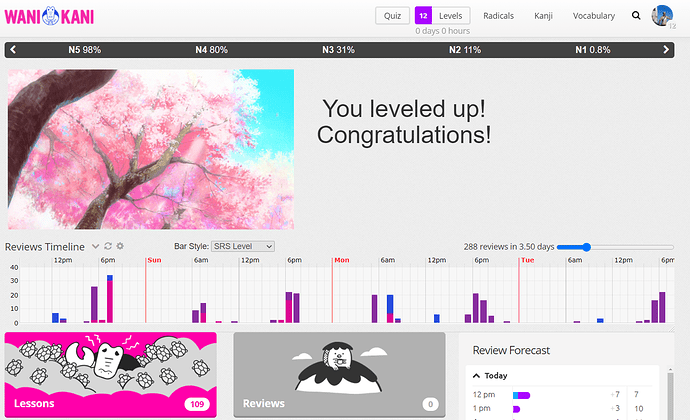This screenshot has height=420, width=690.
Task: Open the Reviews panel with 0 items
Action: [339, 375]
